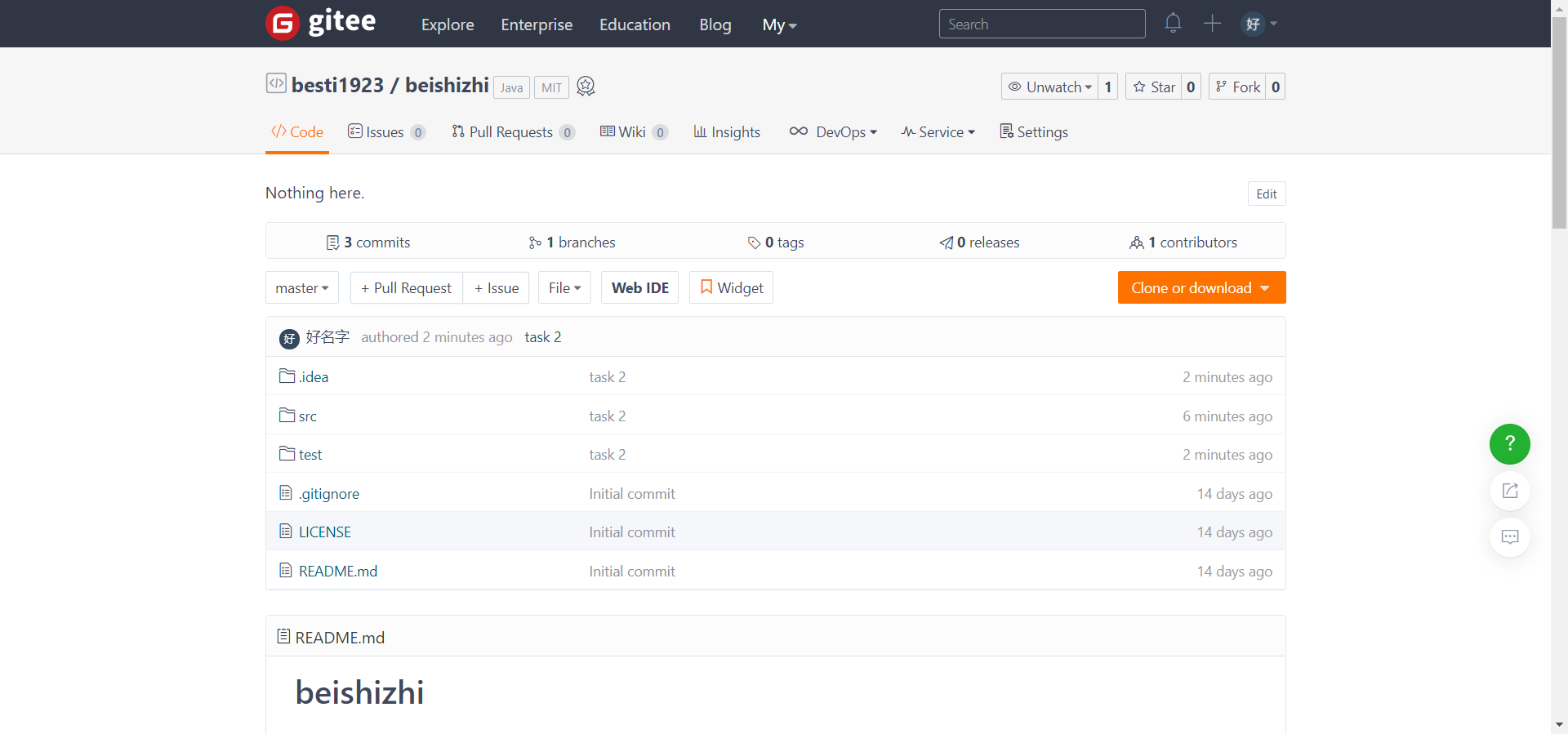This screenshot has width=1568, height=734.
Task: Open Enterprise in the top navigation
Action: 537,24
